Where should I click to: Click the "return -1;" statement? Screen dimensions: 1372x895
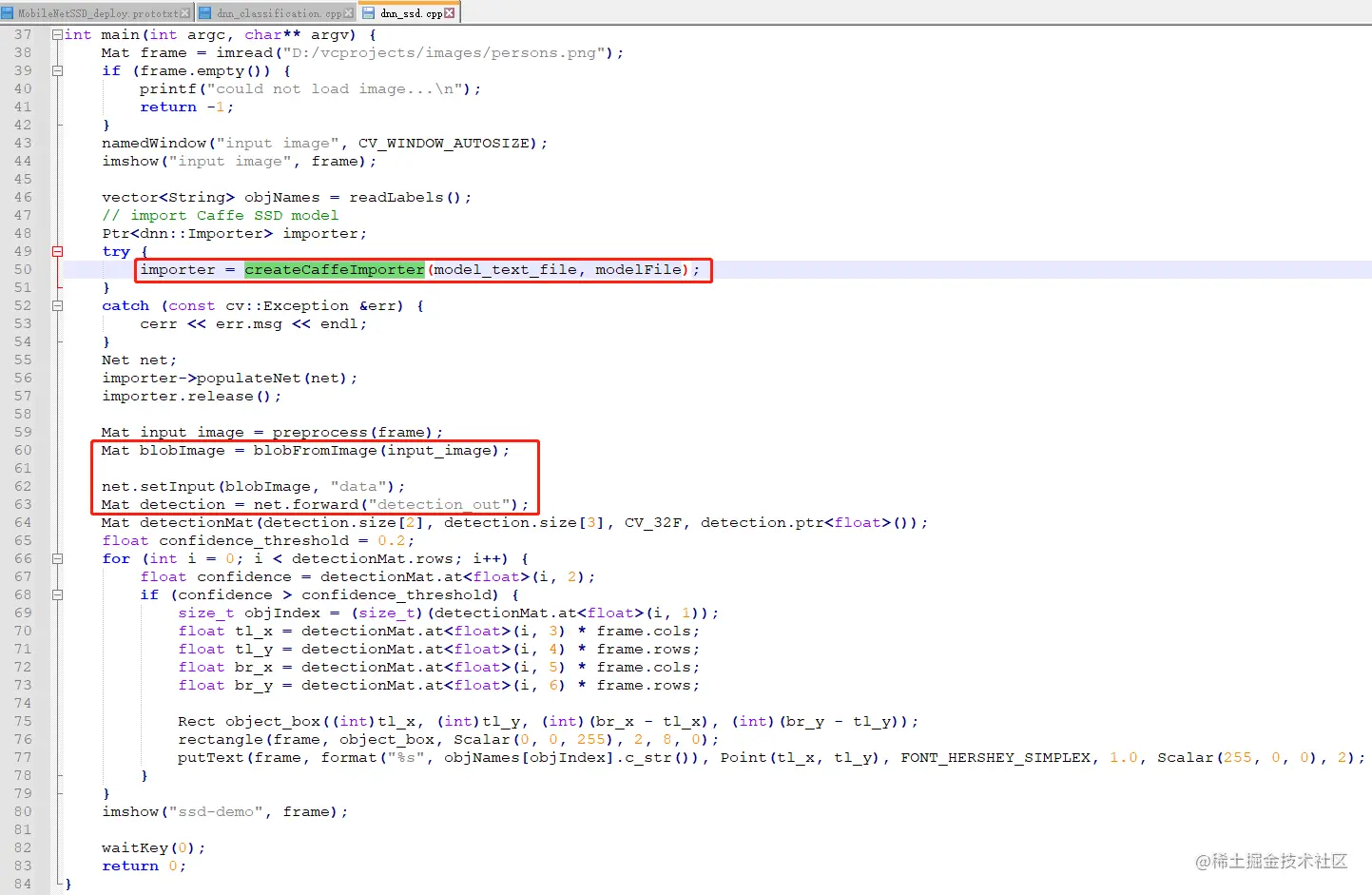[x=187, y=107]
